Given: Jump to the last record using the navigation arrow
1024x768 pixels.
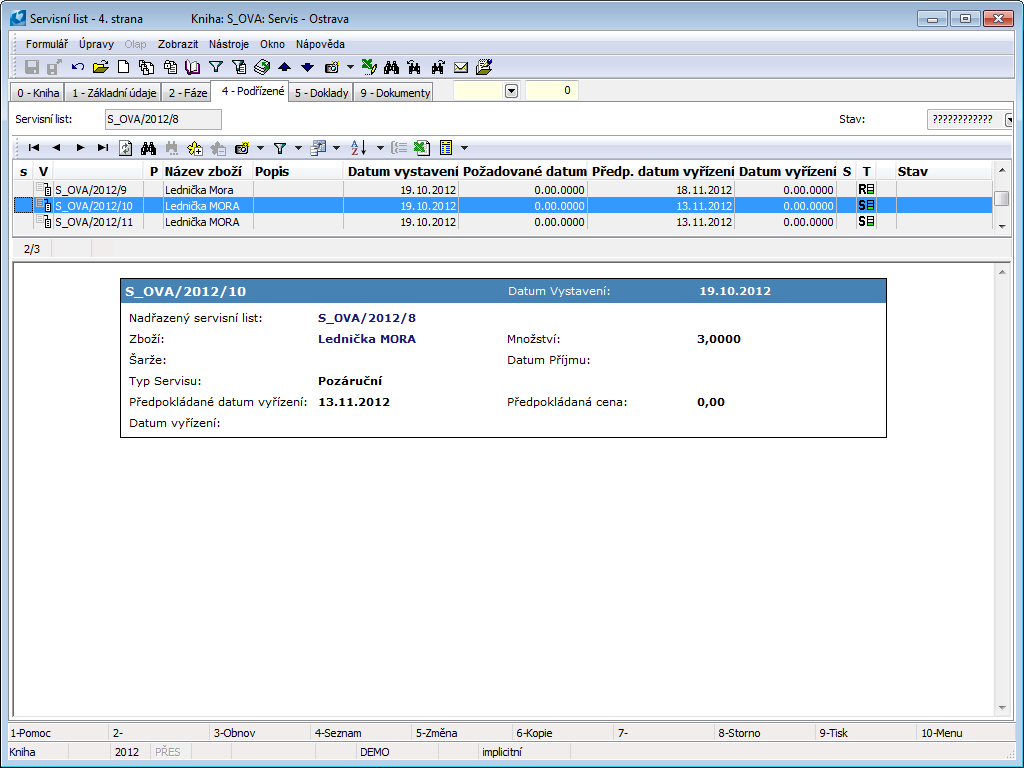Looking at the screenshot, I should [102, 147].
